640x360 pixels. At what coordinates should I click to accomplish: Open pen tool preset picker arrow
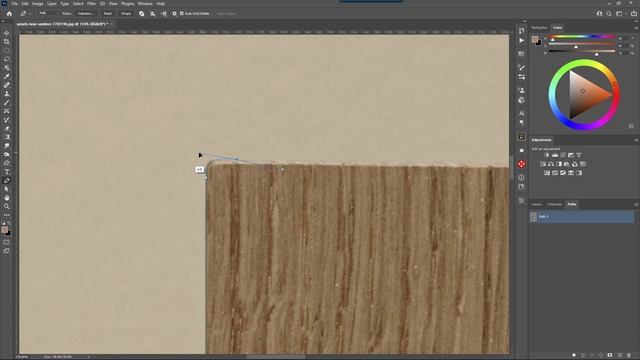[x=29, y=13]
